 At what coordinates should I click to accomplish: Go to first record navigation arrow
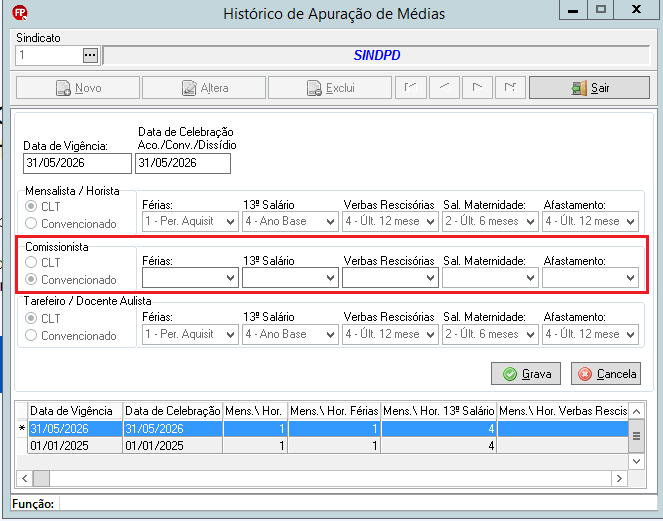[411, 88]
